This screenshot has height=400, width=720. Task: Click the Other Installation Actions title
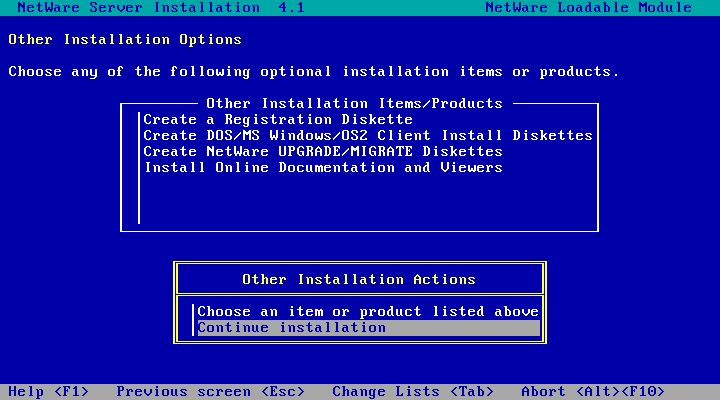pyautogui.click(x=359, y=280)
